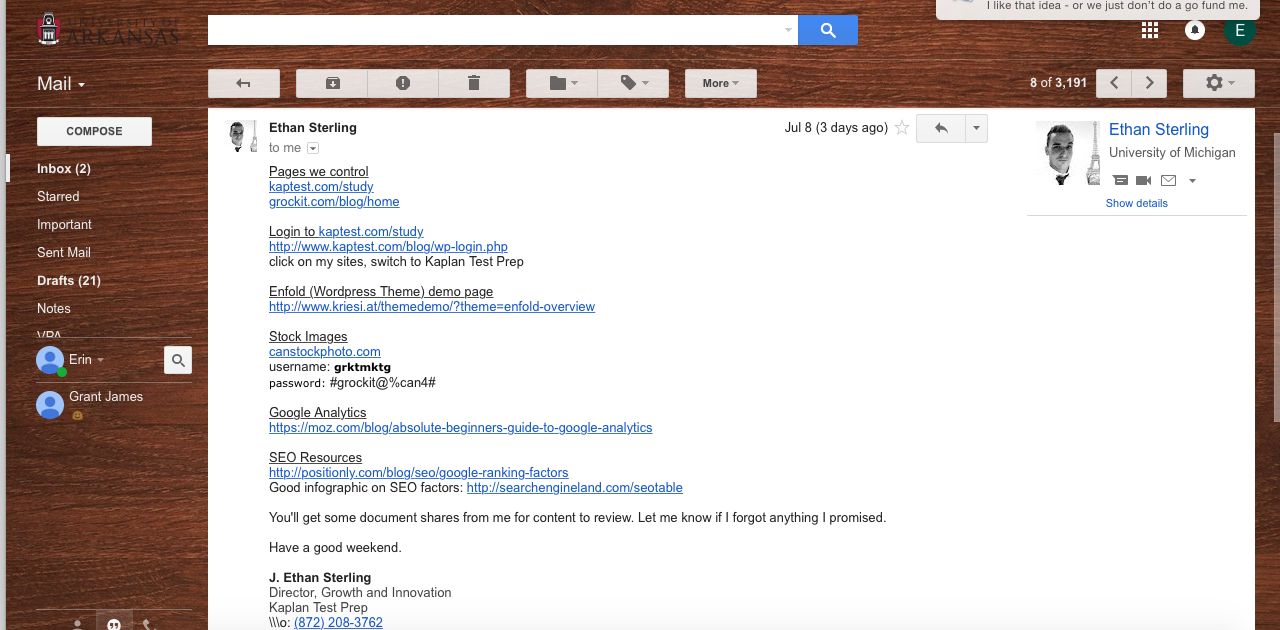Click Show details in the contact card
This screenshot has width=1280, height=630.
pos(1137,203)
